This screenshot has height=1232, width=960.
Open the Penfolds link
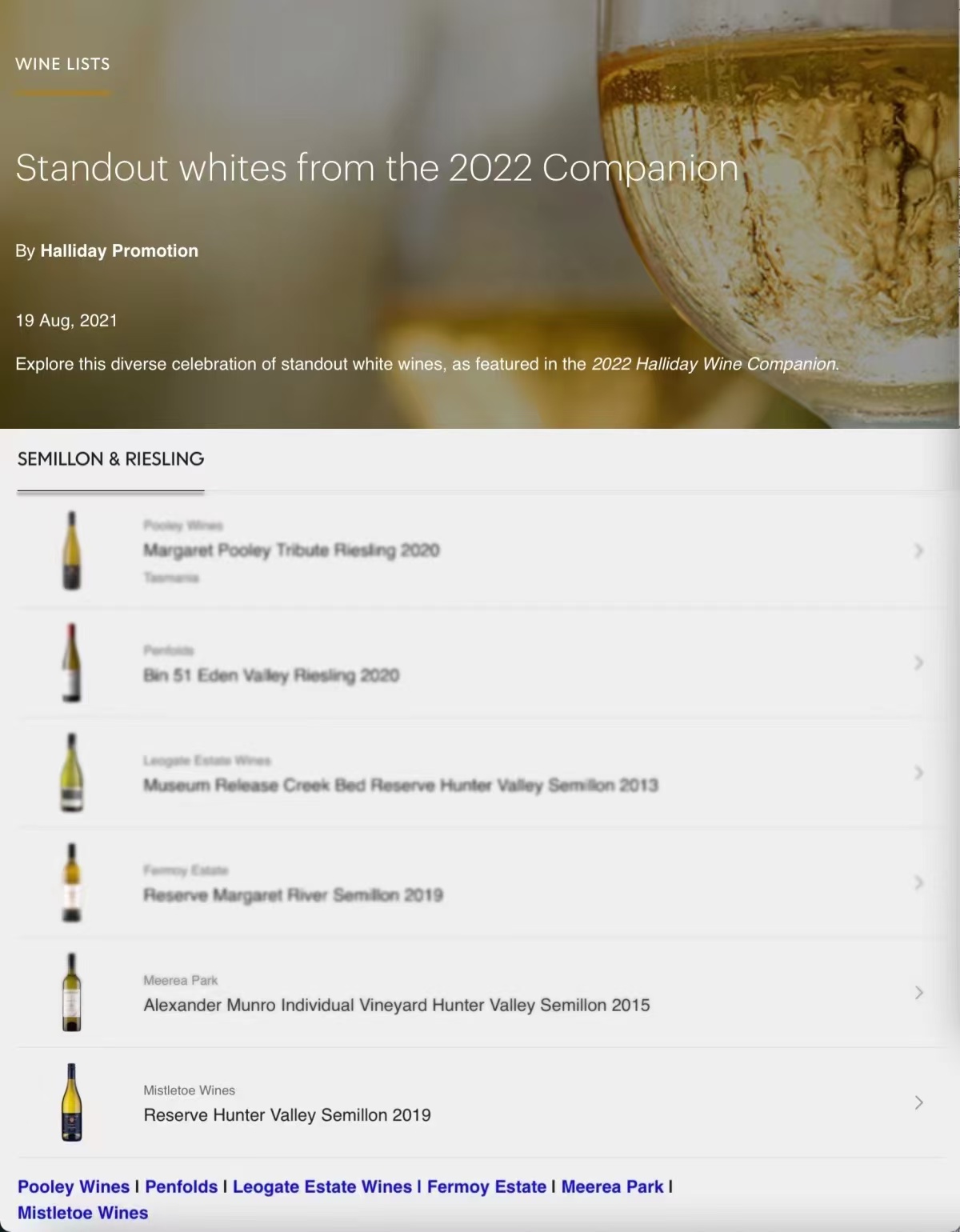[181, 1186]
